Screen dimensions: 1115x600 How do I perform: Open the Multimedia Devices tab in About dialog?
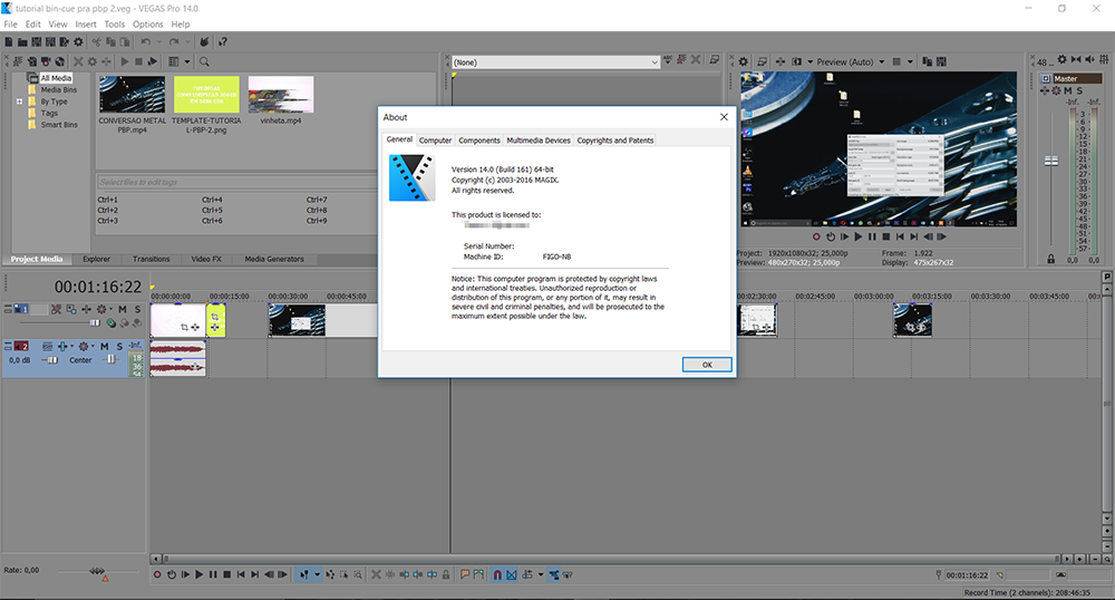(x=538, y=141)
